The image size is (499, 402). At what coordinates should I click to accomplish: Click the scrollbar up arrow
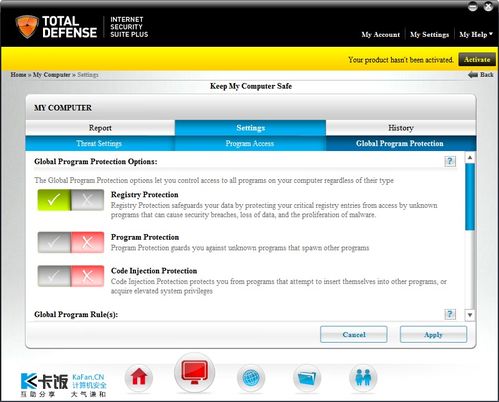pos(470,157)
